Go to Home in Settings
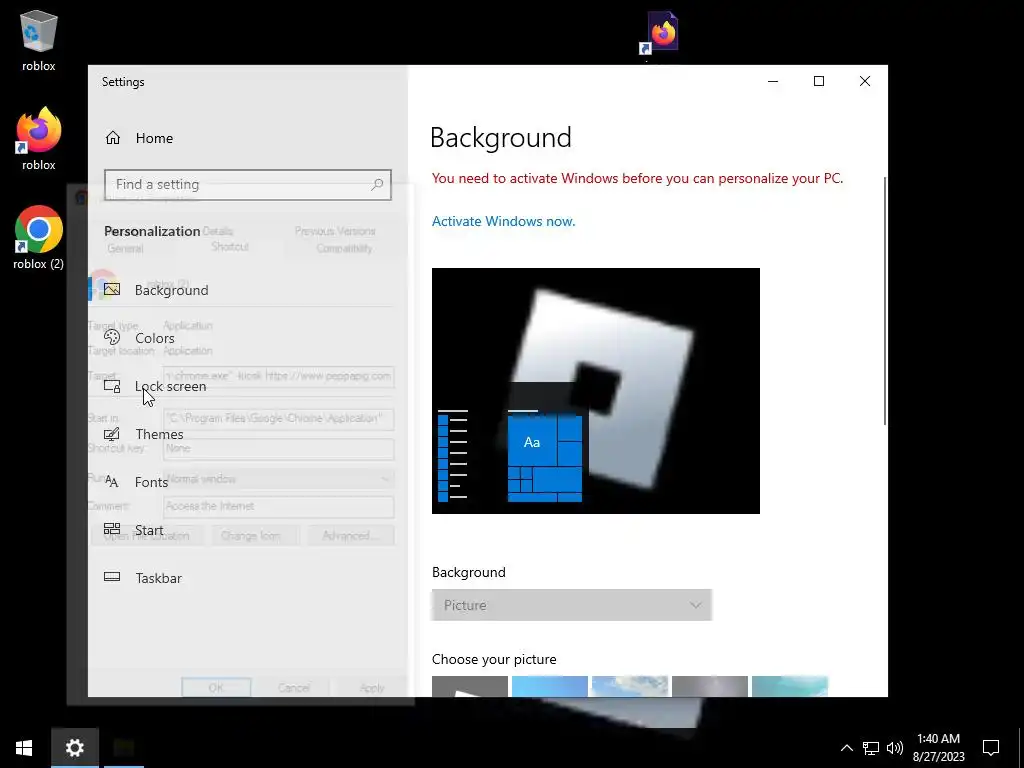The width and height of the screenshot is (1024, 768). [154, 138]
